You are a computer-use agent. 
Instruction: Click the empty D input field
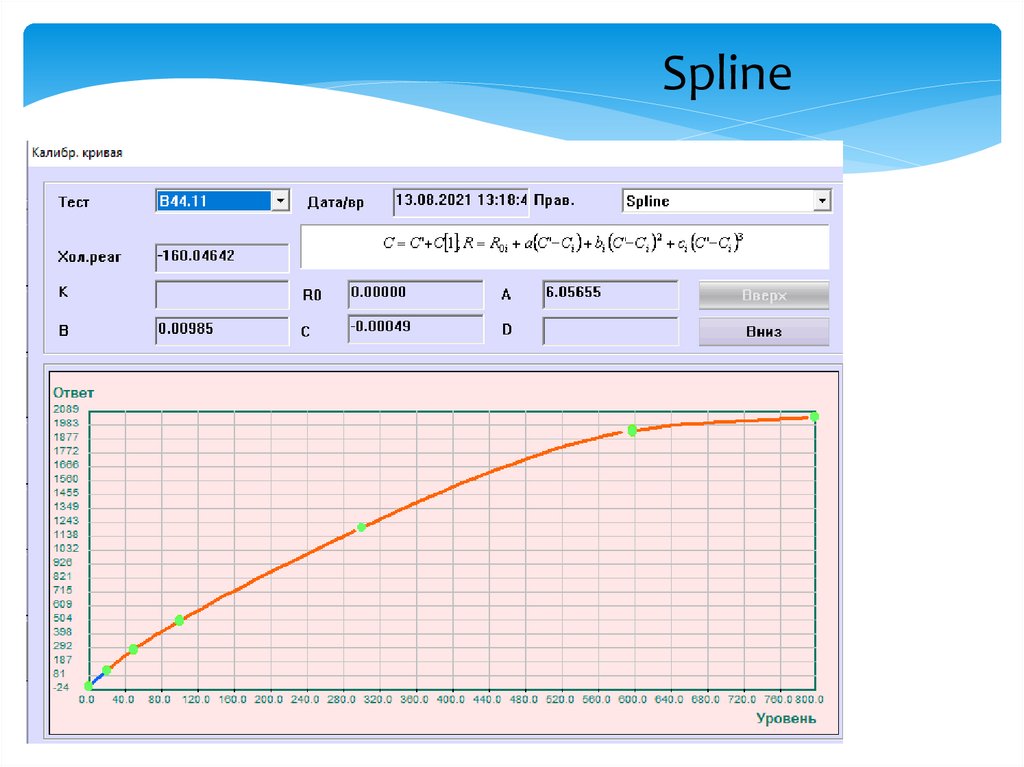click(610, 331)
